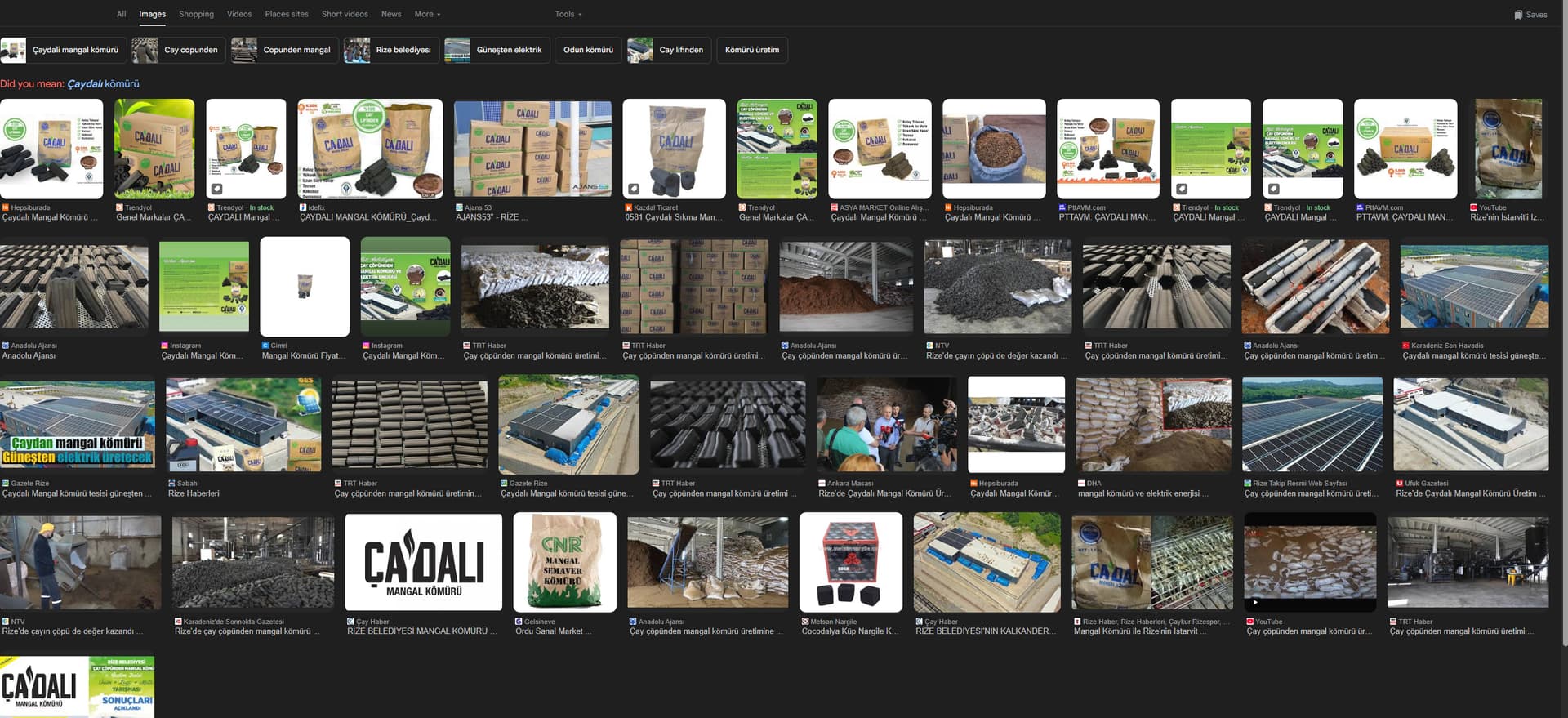Open the Cimri Mangal Kömürü Fiyat result
This screenshot has width=1568, height=718.
pos(305,287)
